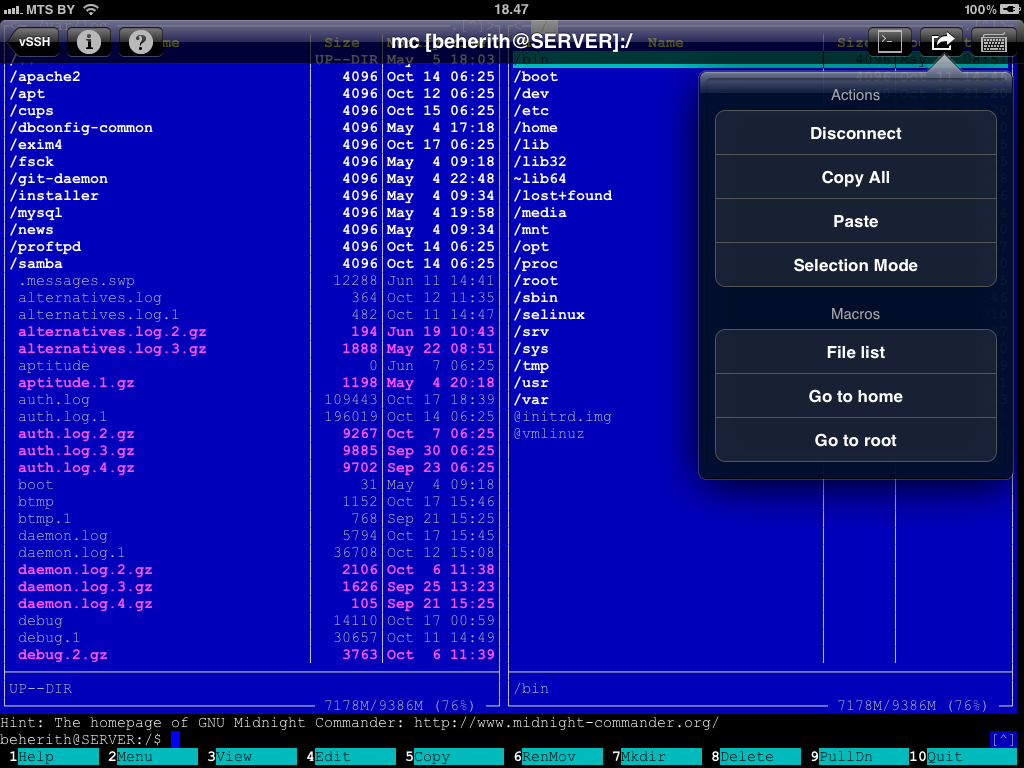Tap 4 Edit function key
Image resolution: width=1024 pixels, height=768 pixels.
point(351,757)
